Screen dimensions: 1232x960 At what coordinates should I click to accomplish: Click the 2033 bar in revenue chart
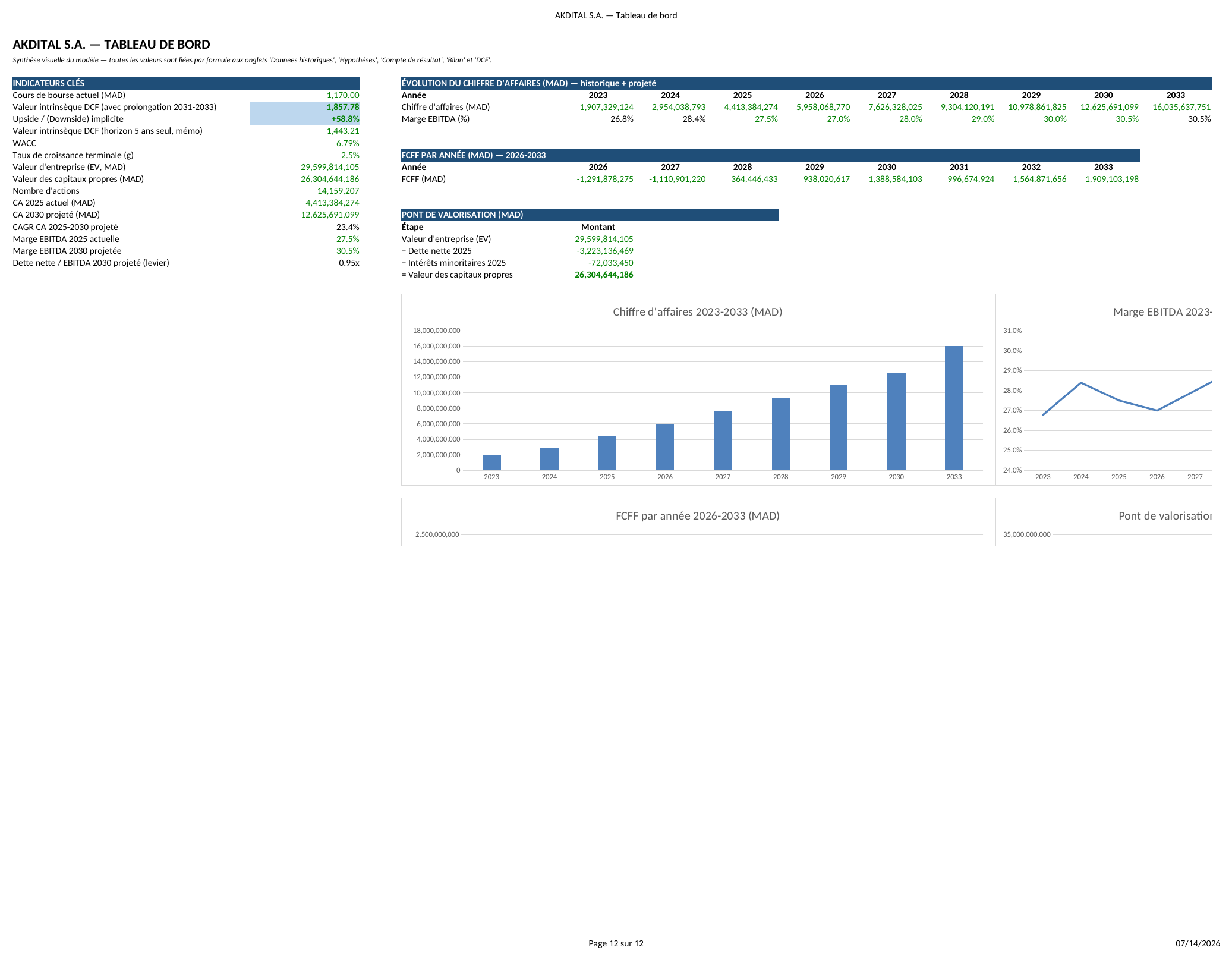(954, 408)
